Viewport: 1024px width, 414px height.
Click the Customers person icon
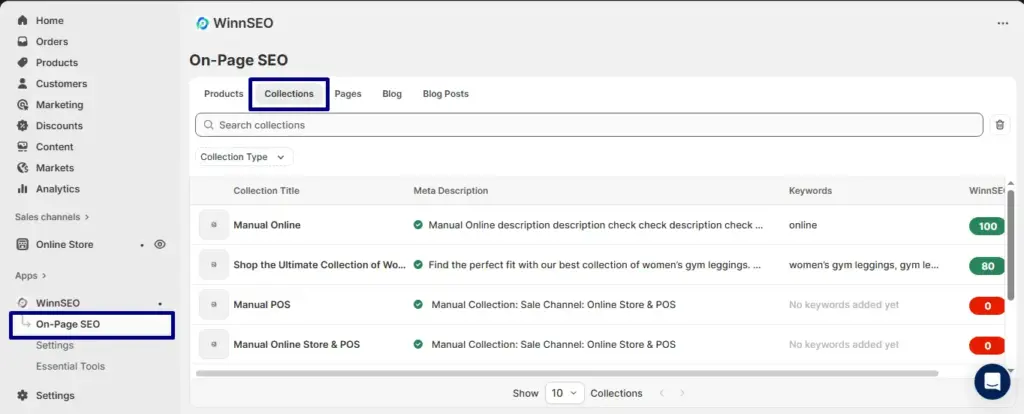[x=23, y=84]
